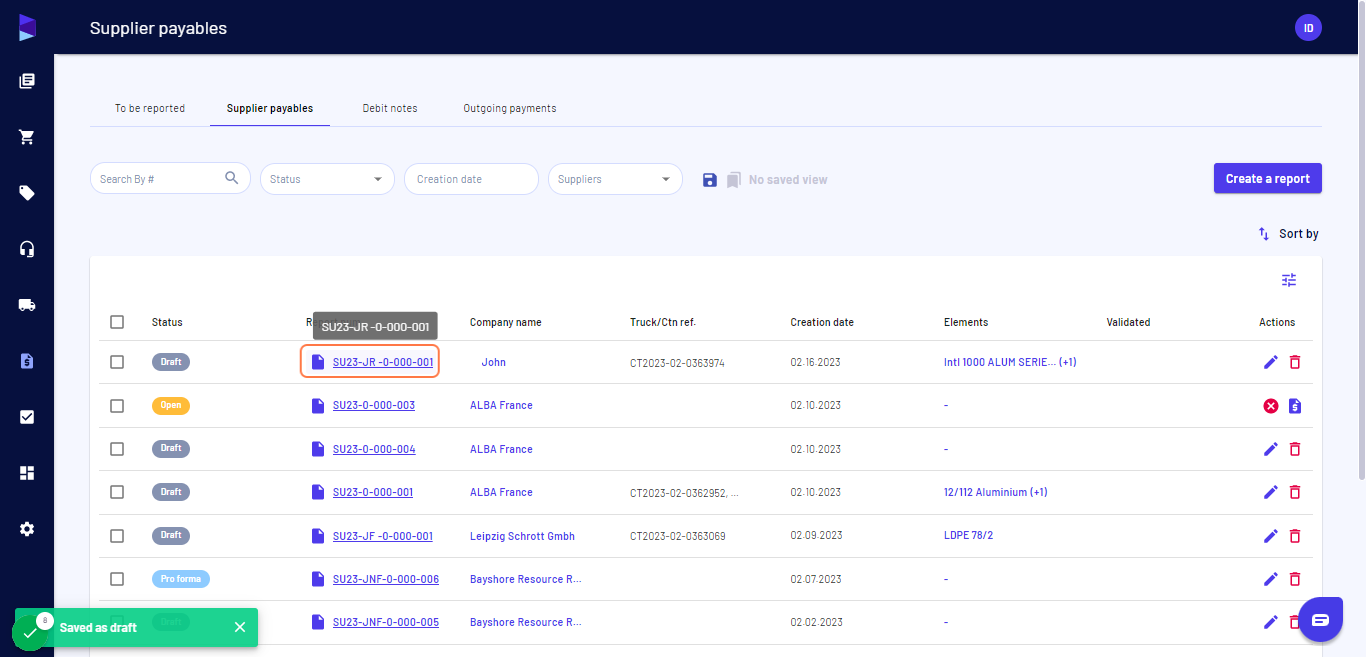Screen dimensions: 1366x657
Task: Open the shopping cart sidebar icon
Action: point(27,137)
